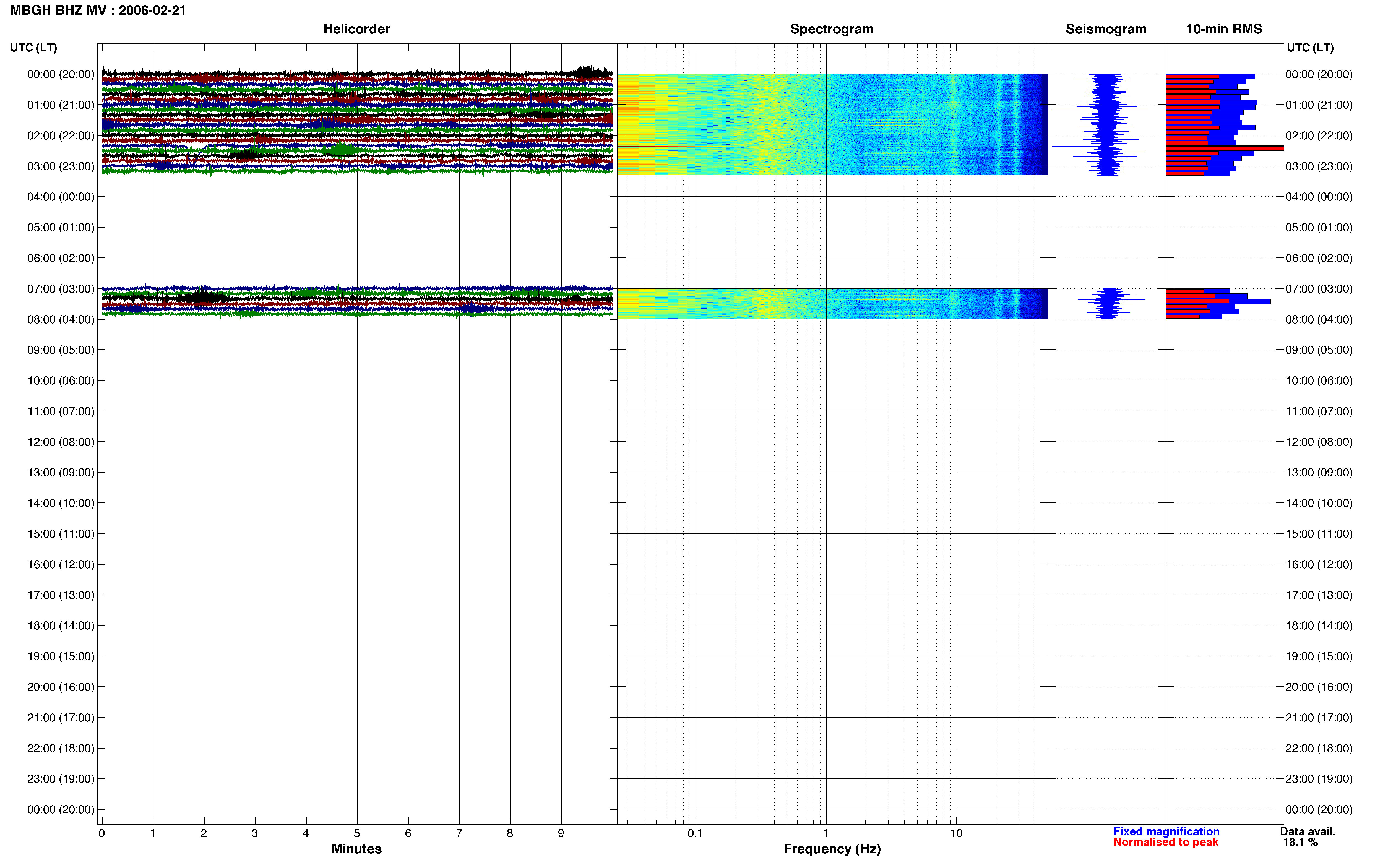The width and height of the screenshot is (1388, 868).
Task: Select left time label '01:00 (21:00)'
Action: point(61,105)
